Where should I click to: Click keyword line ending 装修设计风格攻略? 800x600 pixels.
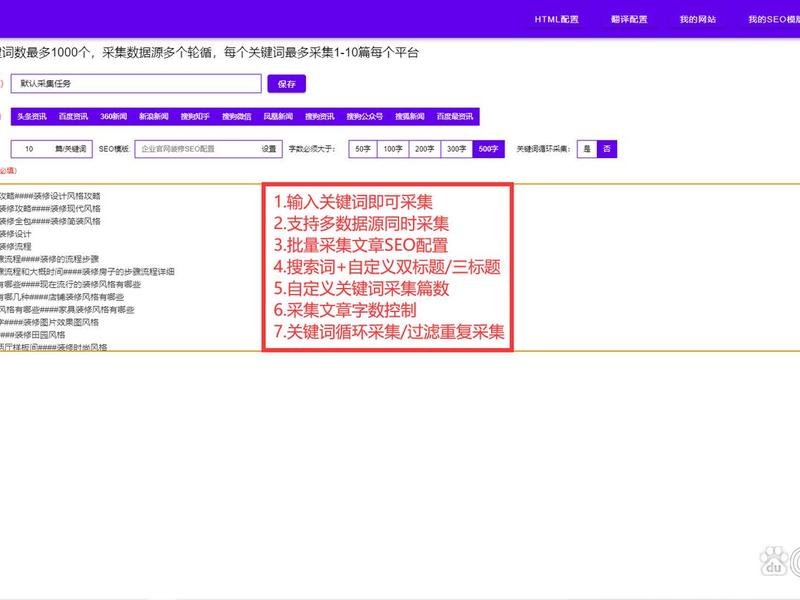coord(50,196)
